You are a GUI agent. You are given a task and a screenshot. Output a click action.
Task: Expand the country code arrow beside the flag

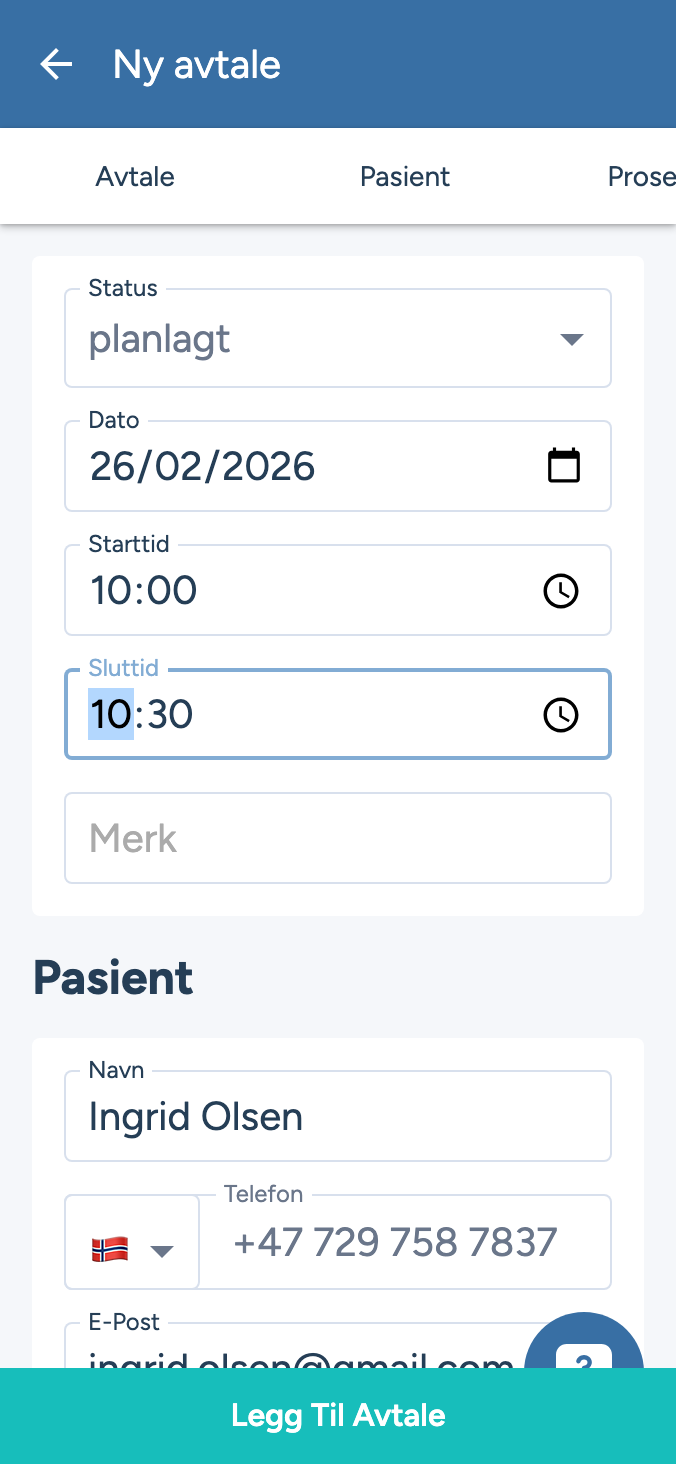coord(162,1250)
